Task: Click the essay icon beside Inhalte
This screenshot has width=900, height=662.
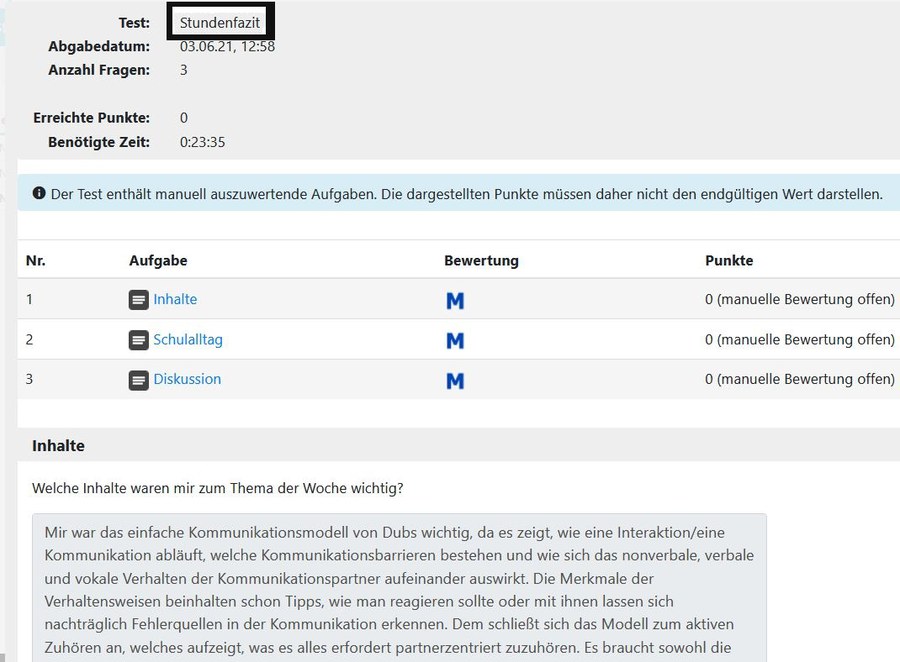Action: tap(138, 300)
